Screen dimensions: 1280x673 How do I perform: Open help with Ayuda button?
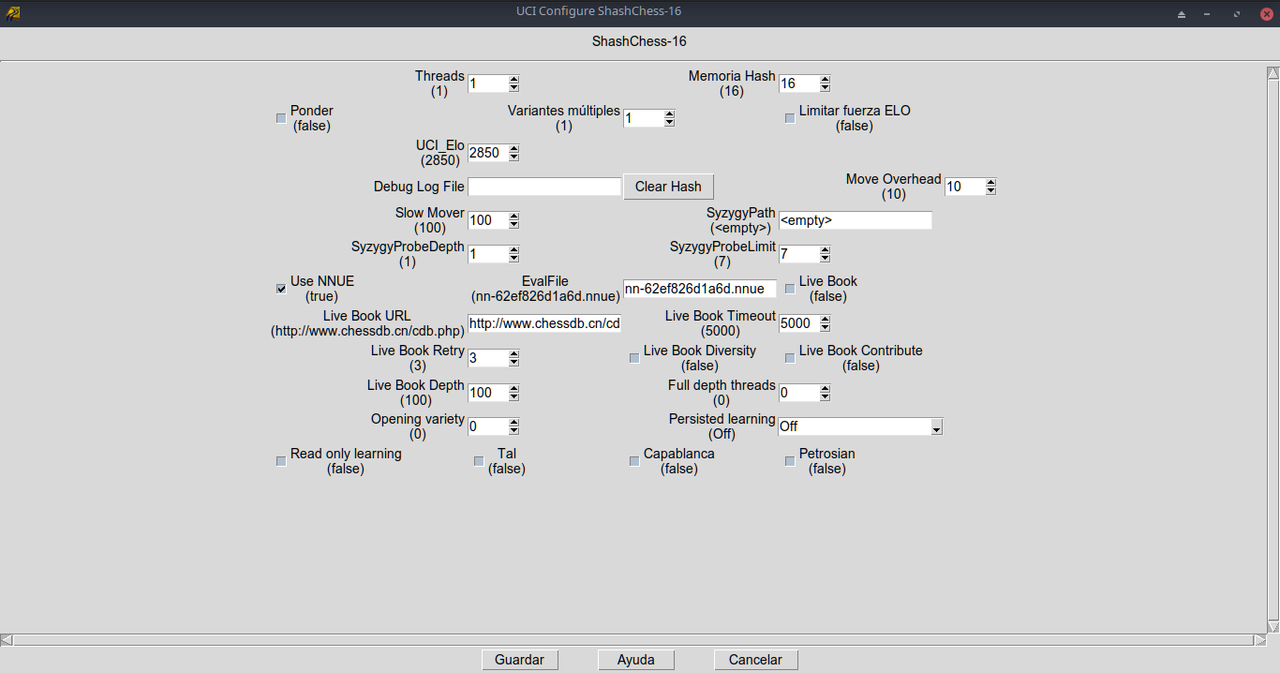point(636,660)
